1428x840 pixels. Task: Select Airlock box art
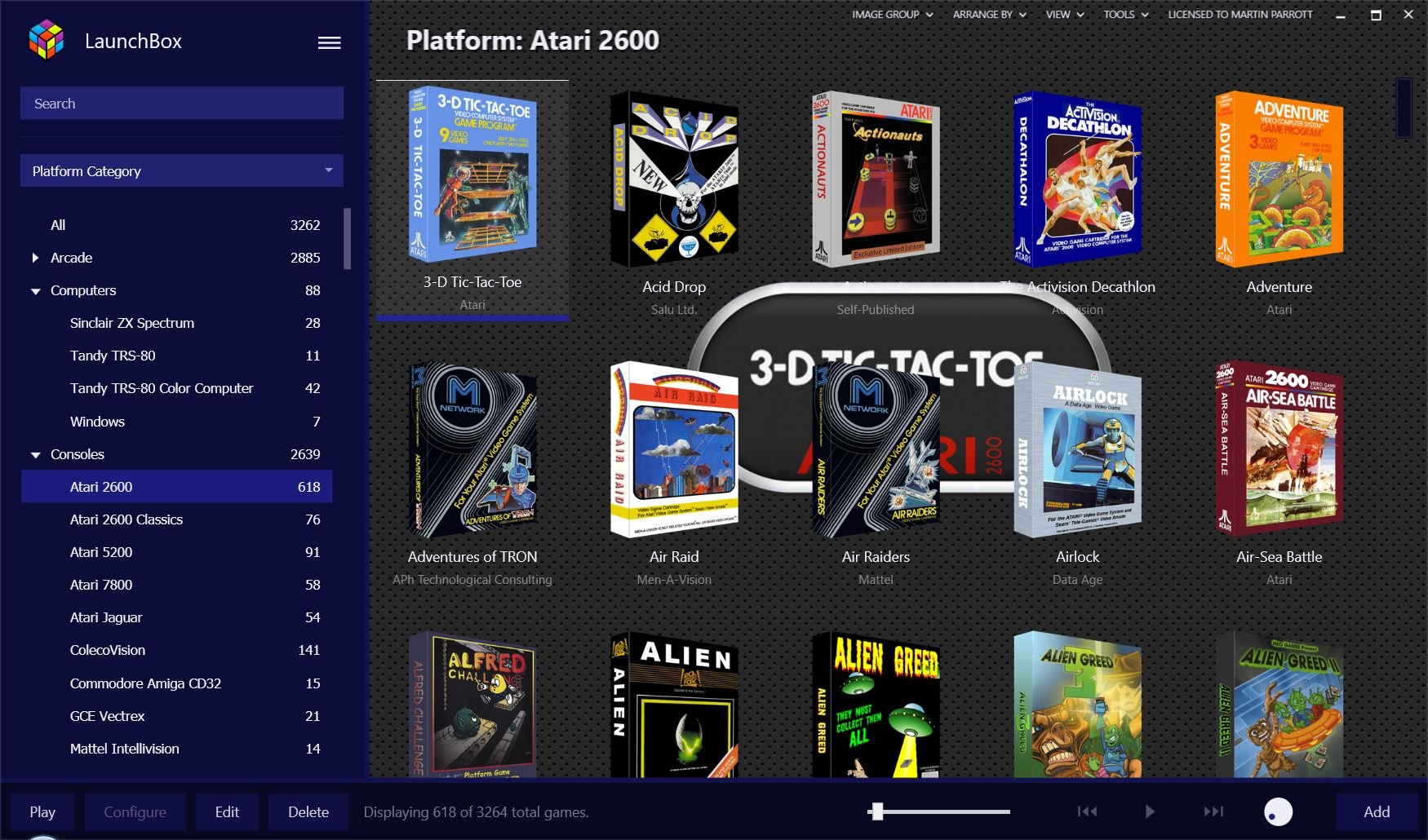[1077, 449]
